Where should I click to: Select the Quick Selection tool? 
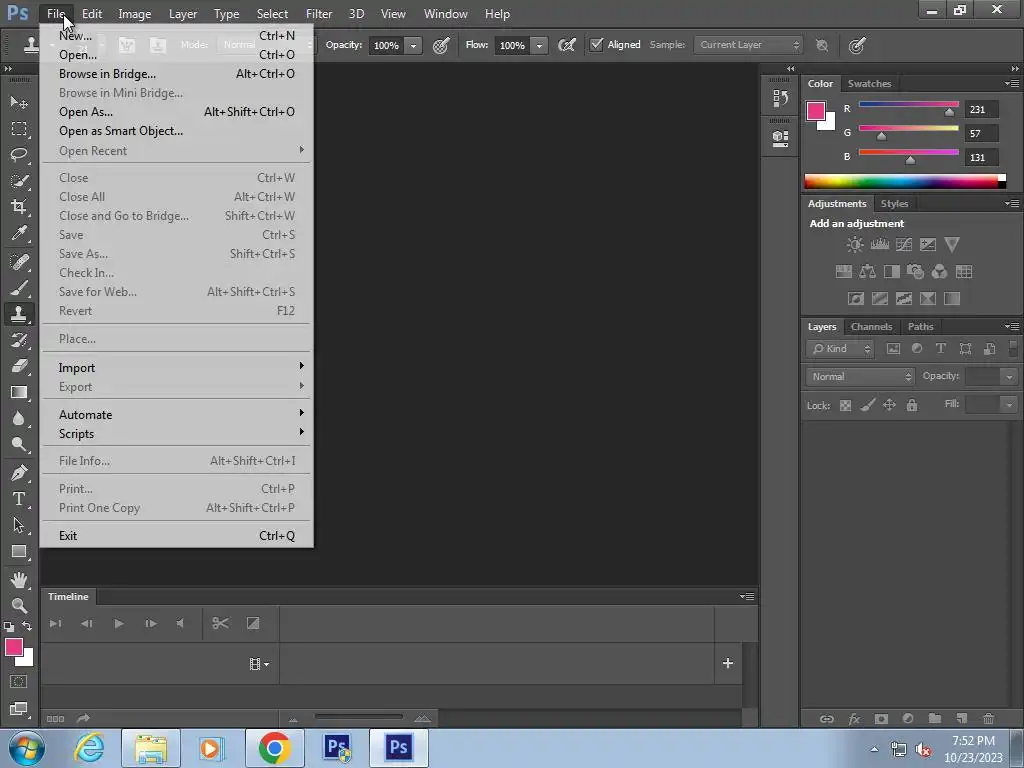click(x=19, y=181)
